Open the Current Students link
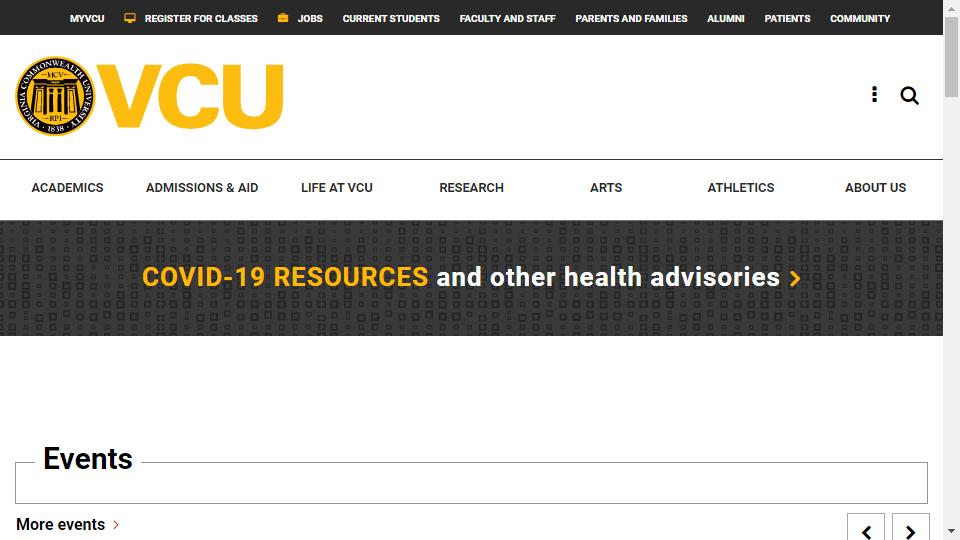This screenshot has width=960, height=540. pos(391,18)
